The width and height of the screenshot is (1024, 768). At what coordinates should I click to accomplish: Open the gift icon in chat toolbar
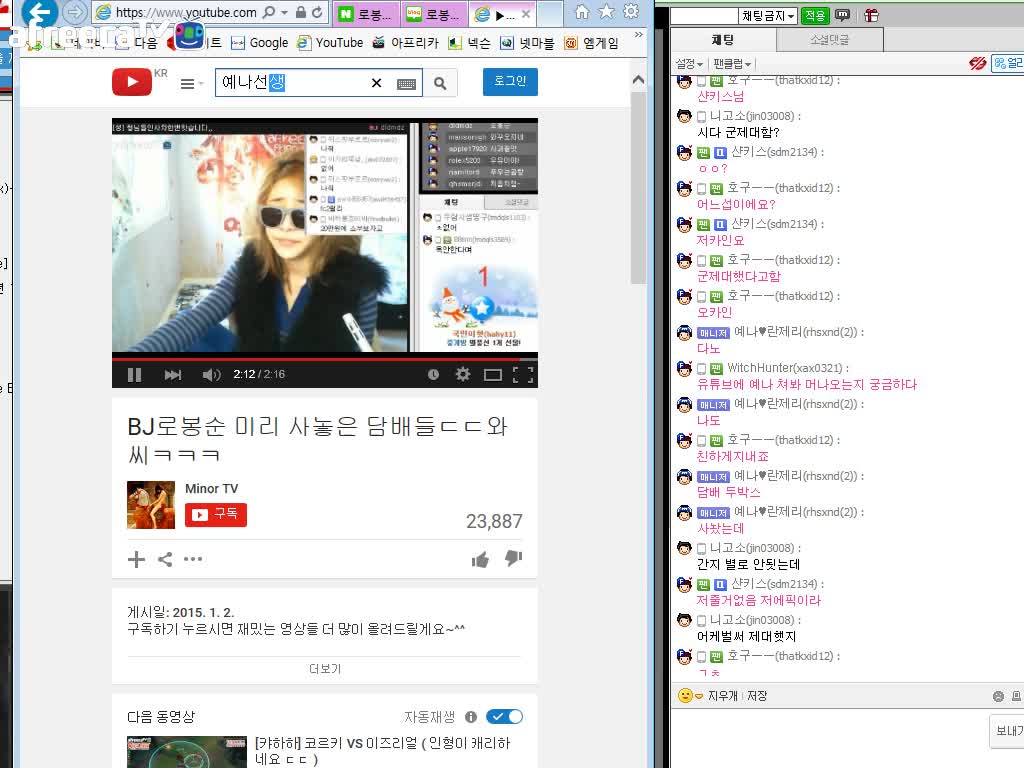click(871, 15)
